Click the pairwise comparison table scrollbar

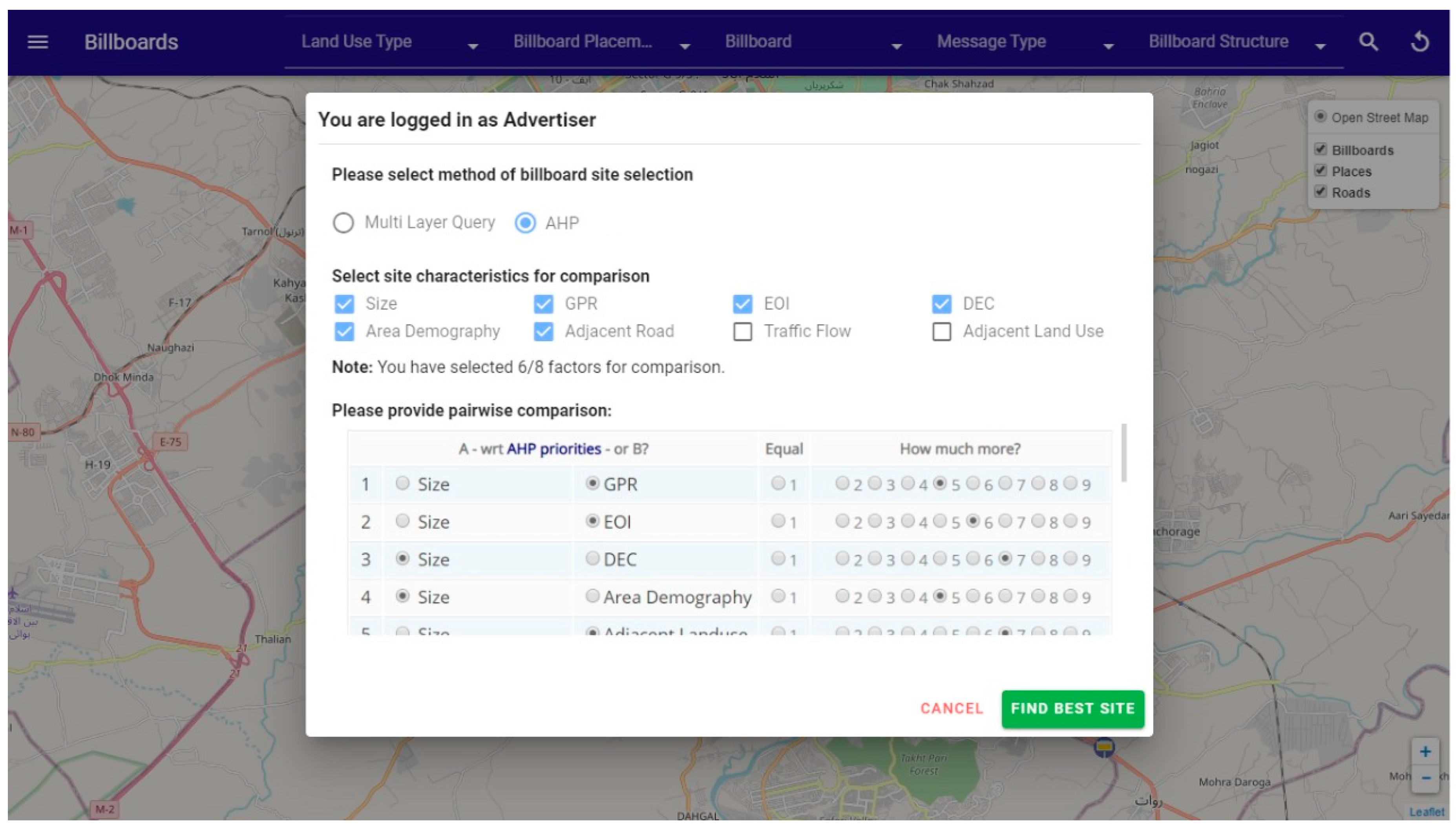tap(1124, 453)
